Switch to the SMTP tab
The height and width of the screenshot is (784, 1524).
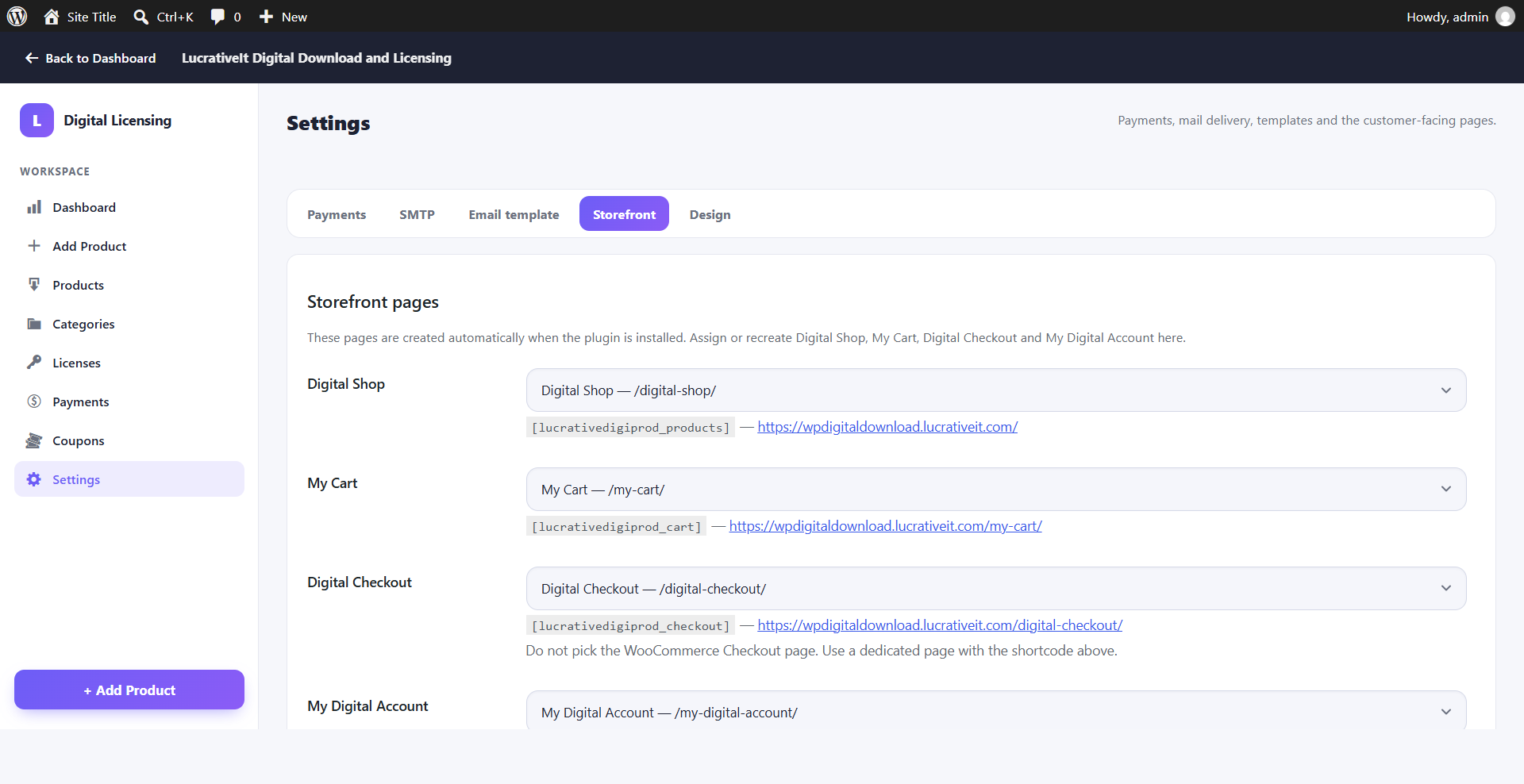coord(417,214)
